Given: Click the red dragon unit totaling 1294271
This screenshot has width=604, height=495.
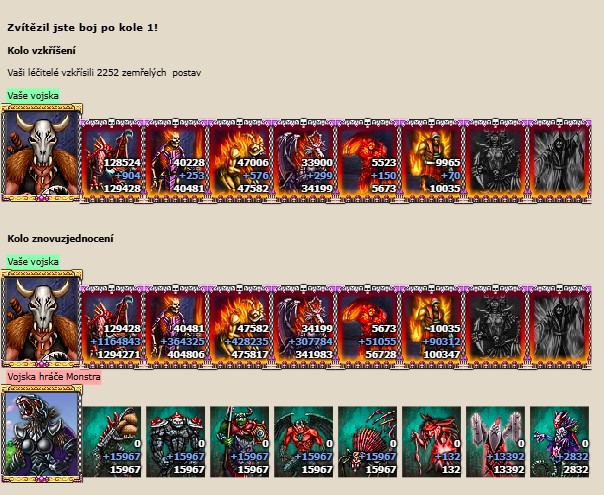Looking at the screenshot, I should tap(112, 327).
